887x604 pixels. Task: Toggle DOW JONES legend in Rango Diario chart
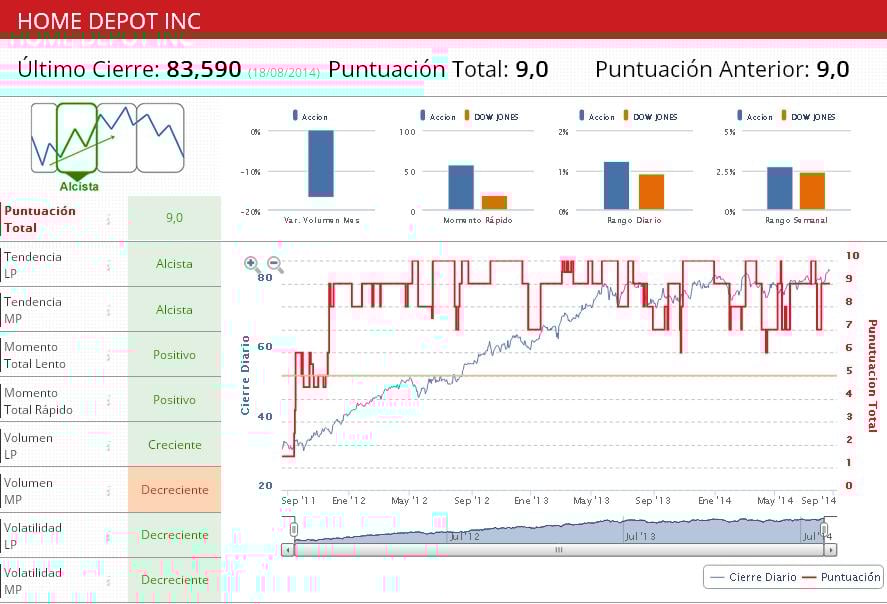click(x=651, y=116)
